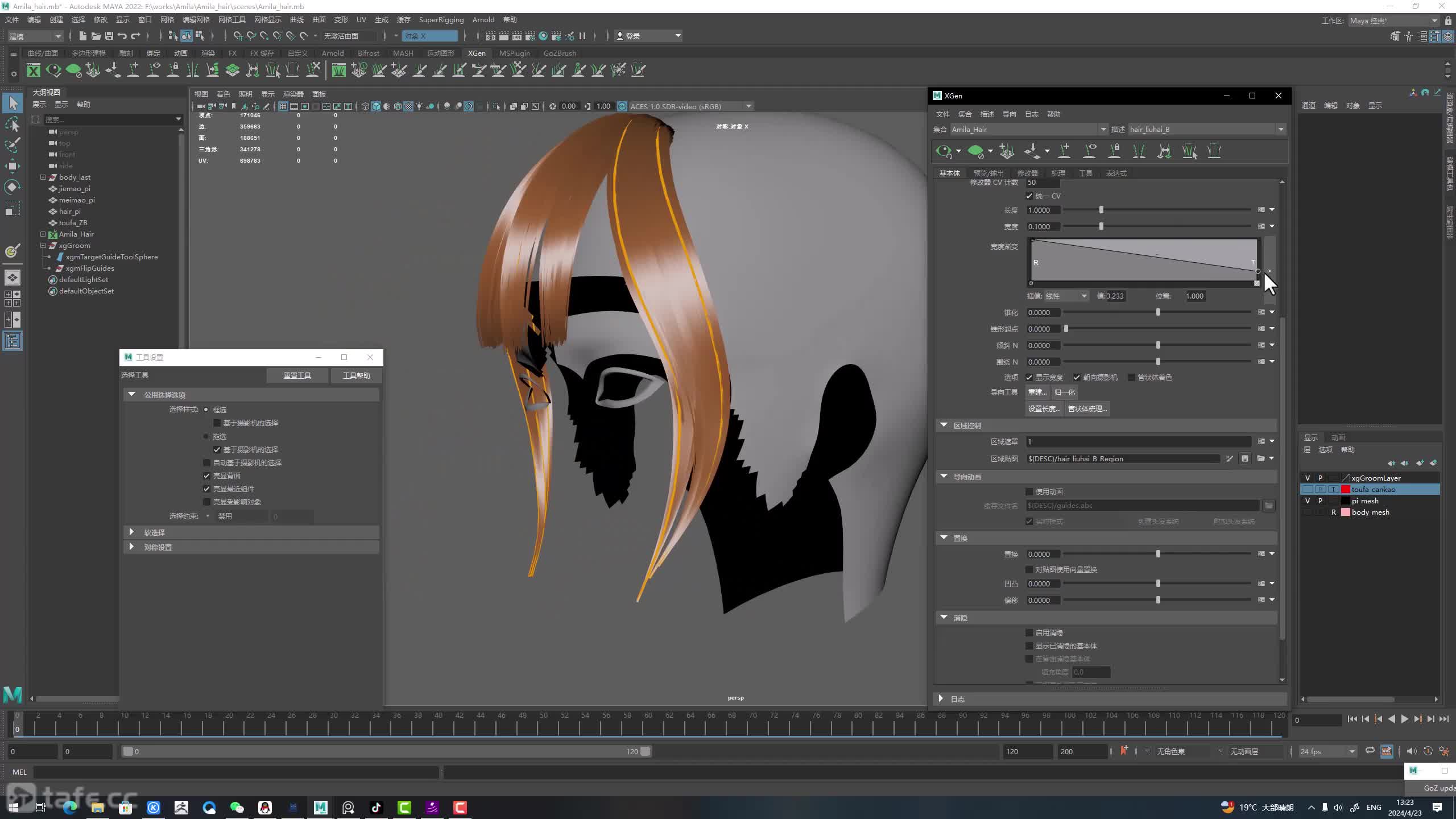Click the redo icon in status line
Viewport: 1456px width, 819px height.
[x=135, y=36]
